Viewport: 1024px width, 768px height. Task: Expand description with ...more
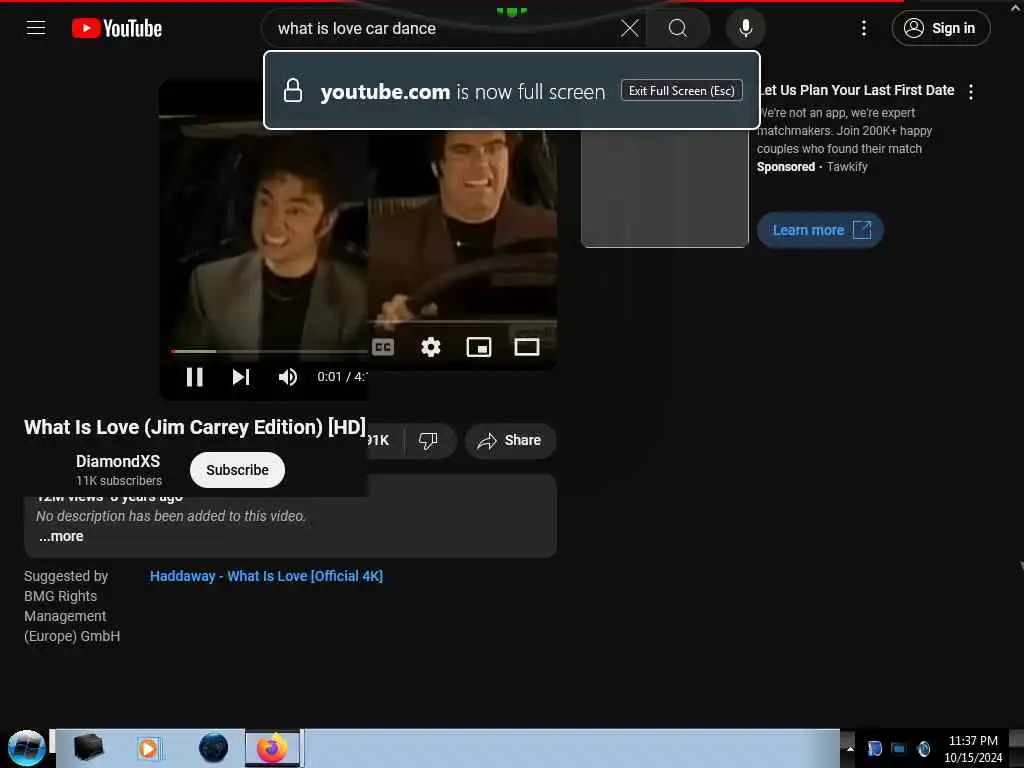[61, 536]
